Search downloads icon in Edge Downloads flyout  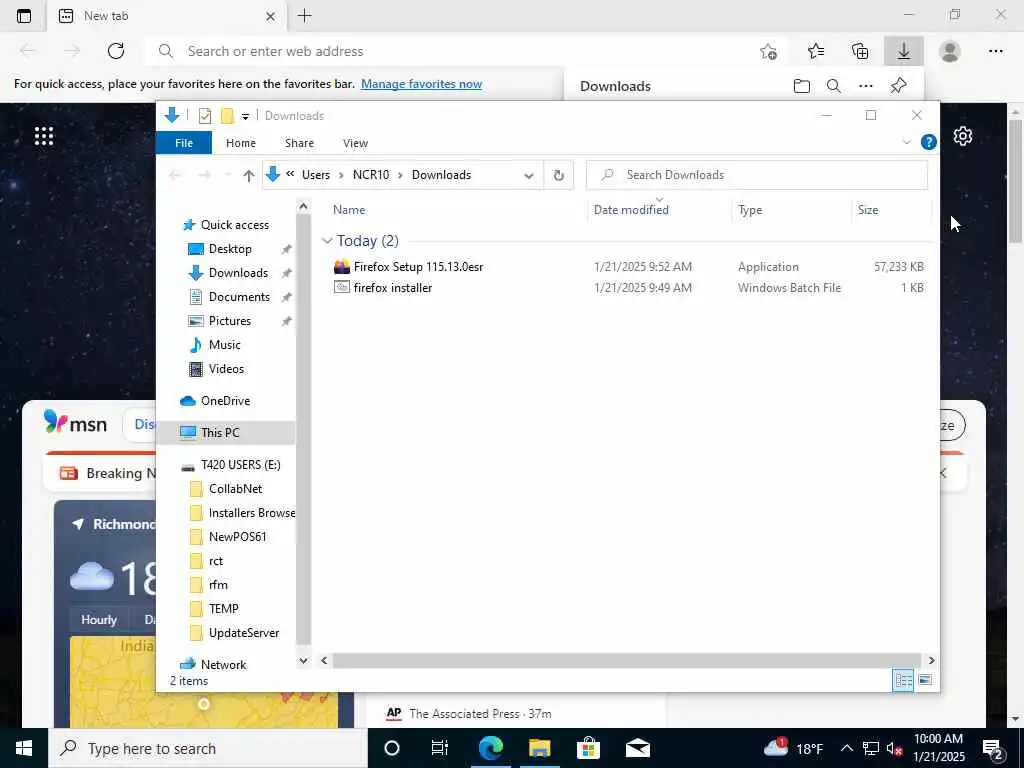[x=833, y=86]
